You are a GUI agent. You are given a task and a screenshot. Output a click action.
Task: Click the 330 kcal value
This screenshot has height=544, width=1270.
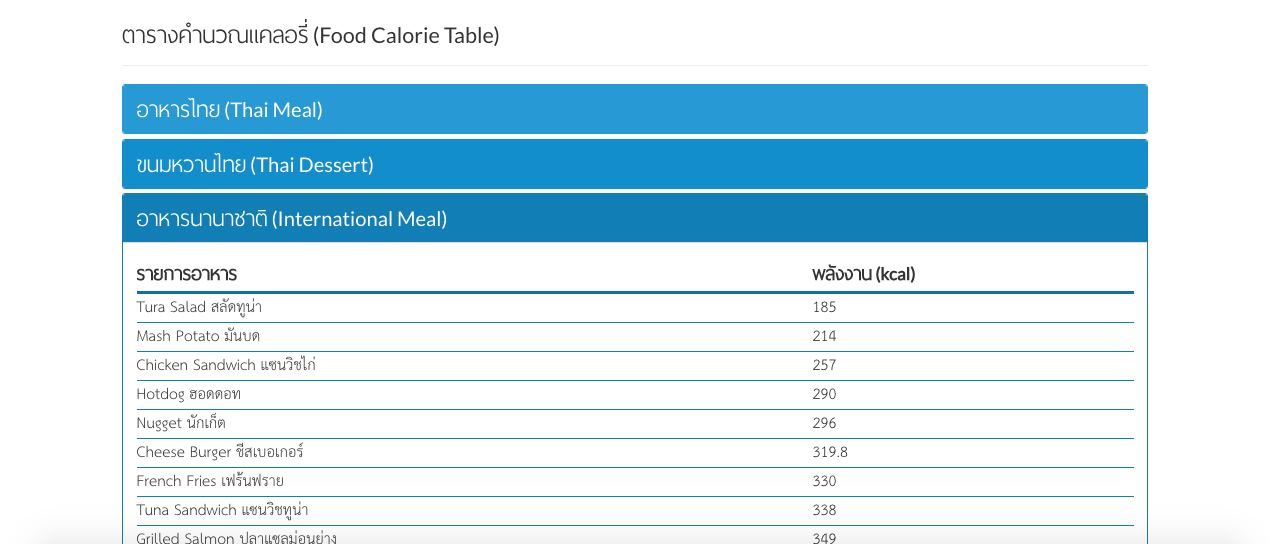824,481
